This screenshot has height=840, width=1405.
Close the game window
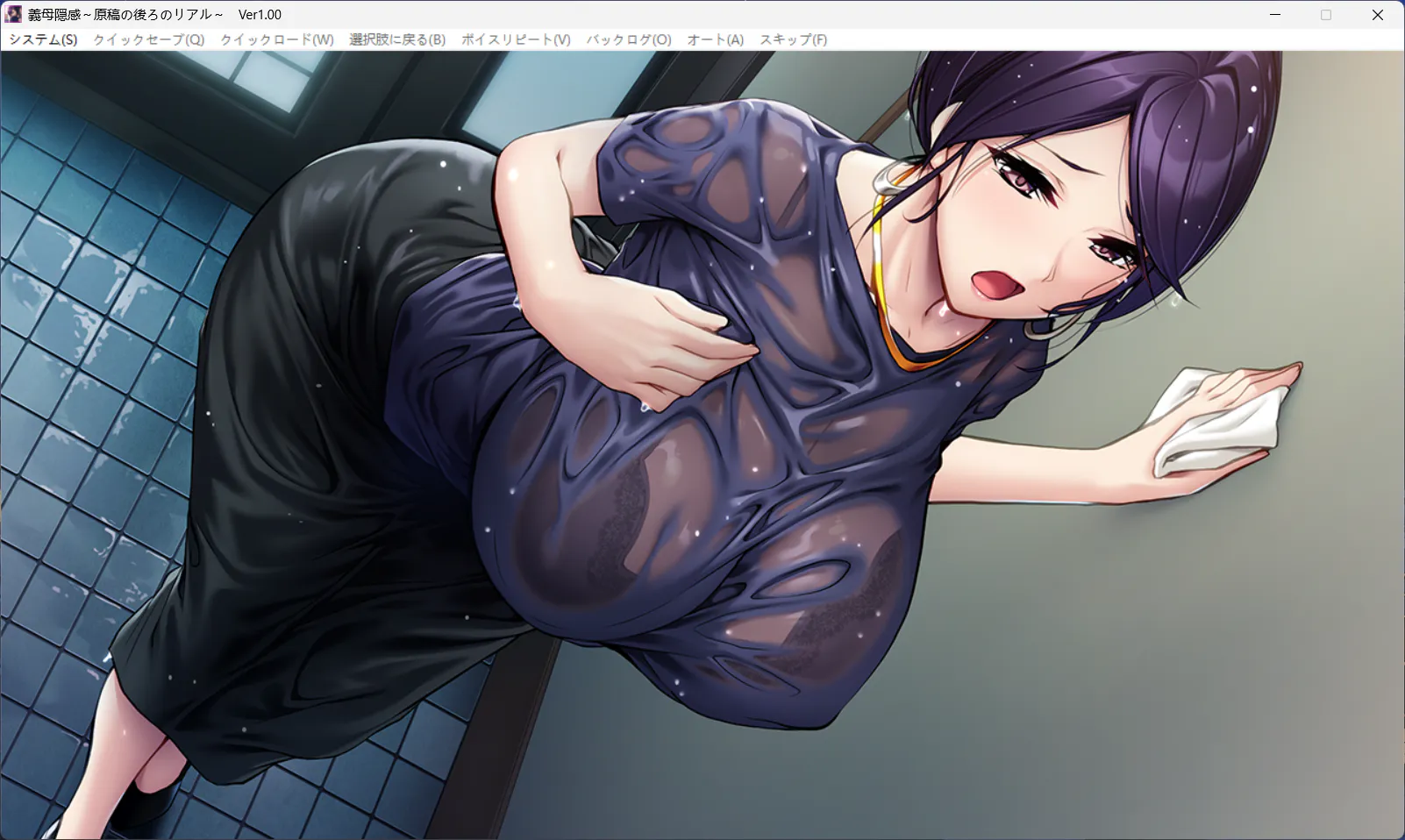point(1378,15)
